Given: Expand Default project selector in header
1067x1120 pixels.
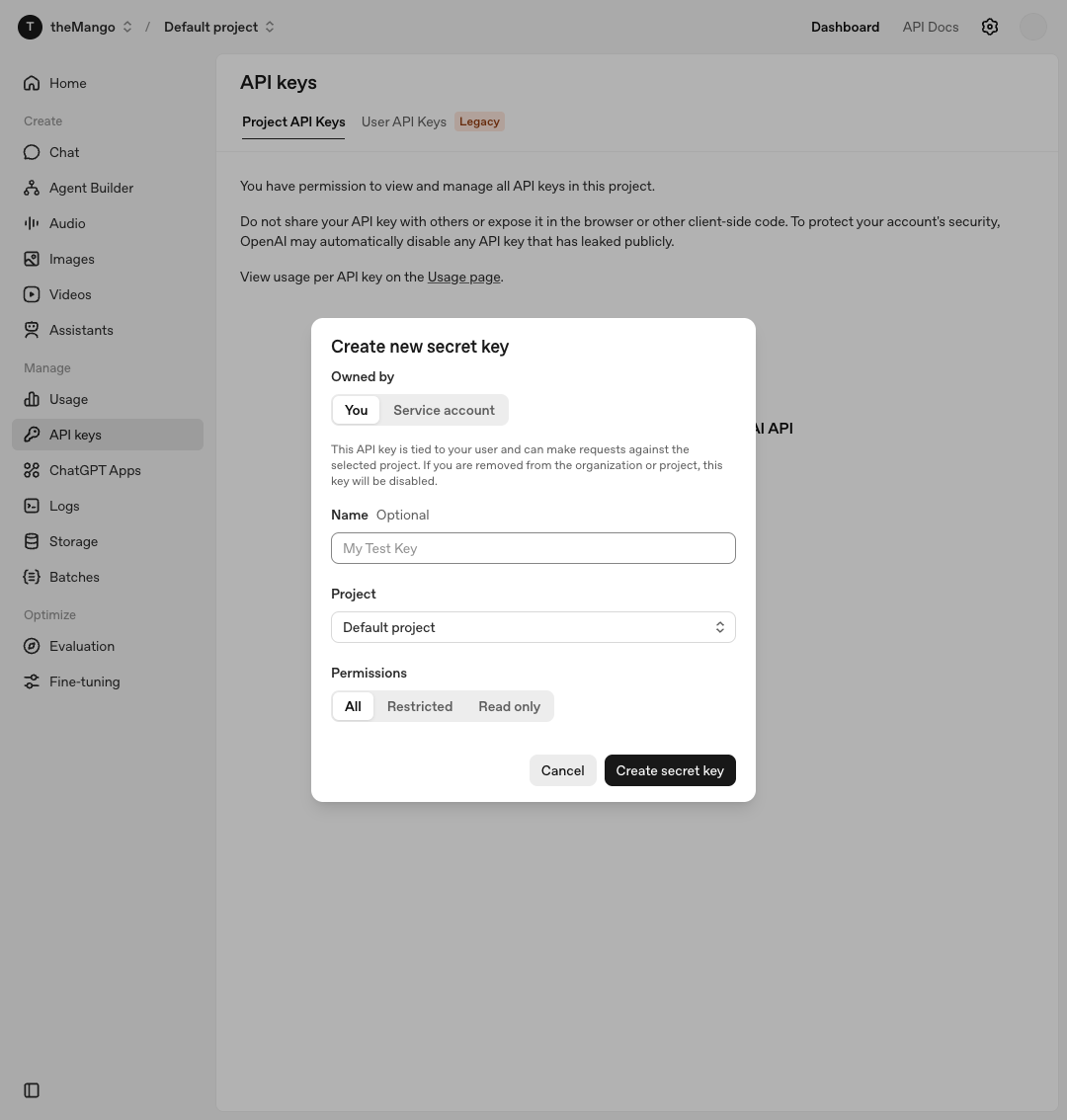Looking at the screenshot, I should 219,27.
